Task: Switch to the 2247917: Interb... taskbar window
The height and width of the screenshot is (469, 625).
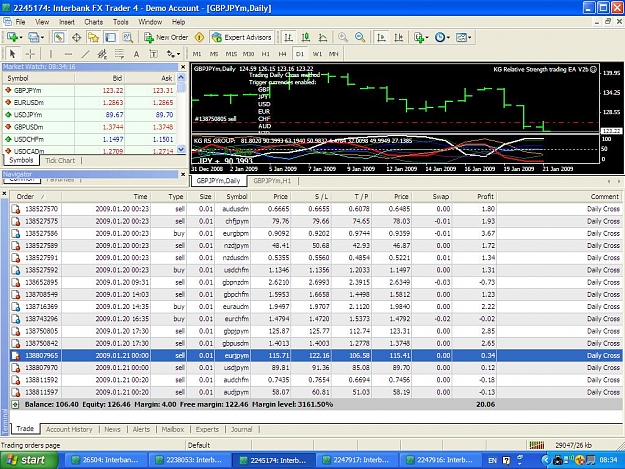Action: coord(356,460)
